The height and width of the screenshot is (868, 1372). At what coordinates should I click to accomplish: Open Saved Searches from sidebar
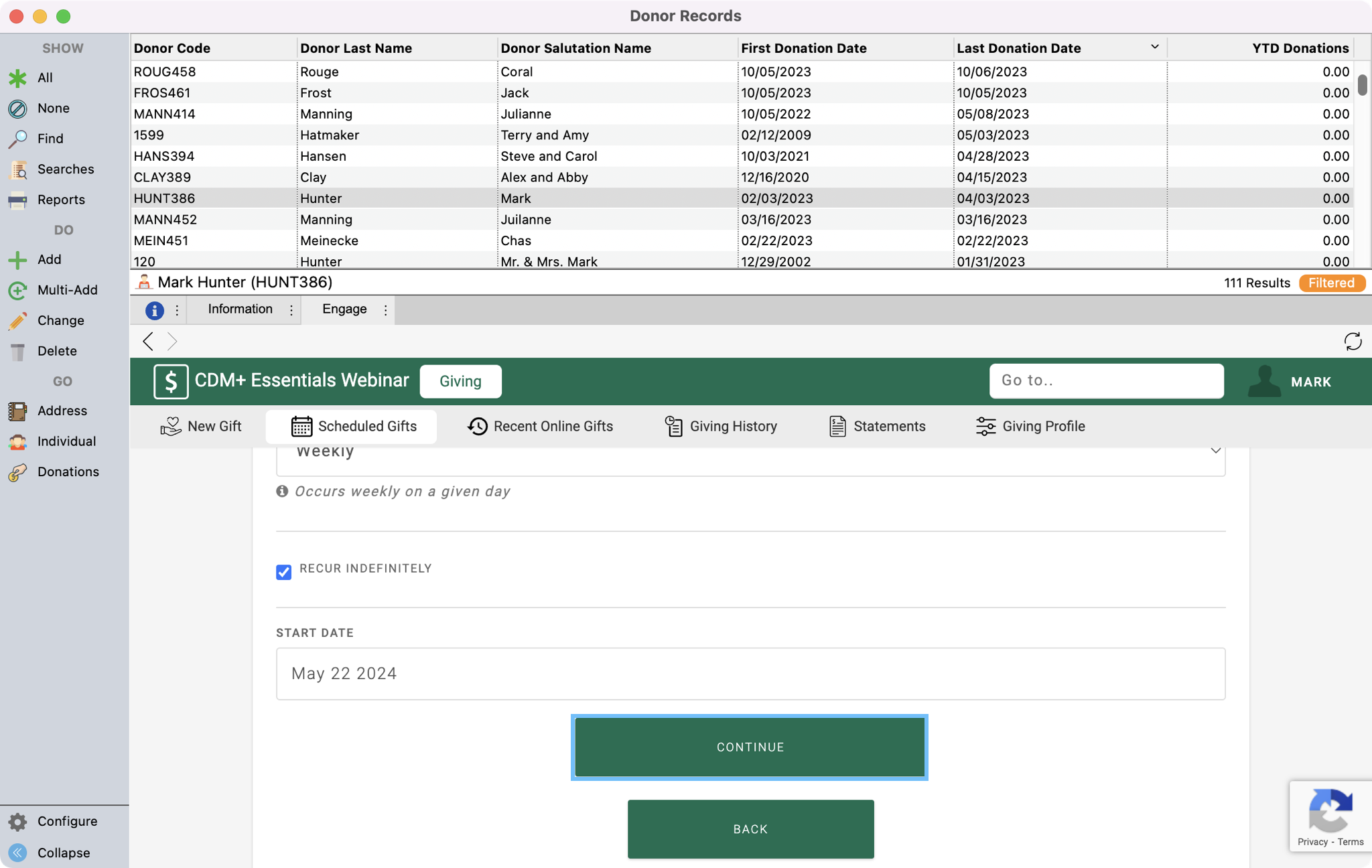coord(17,169)
